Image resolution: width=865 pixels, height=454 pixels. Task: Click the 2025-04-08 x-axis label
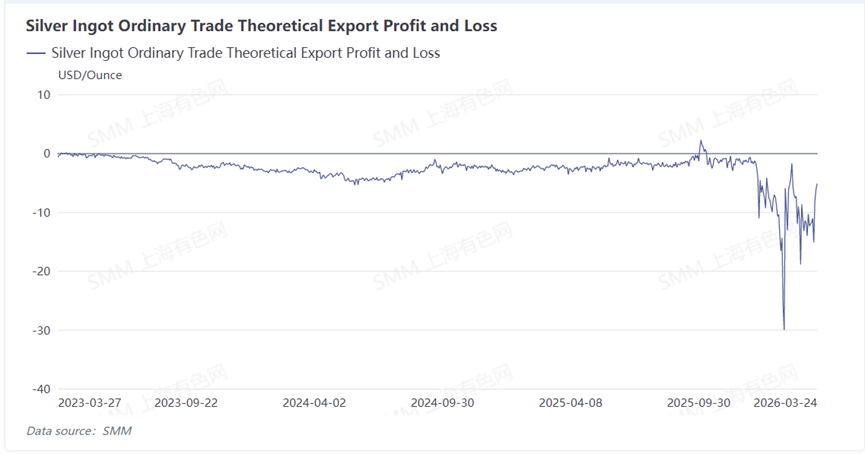pos(570,403)
